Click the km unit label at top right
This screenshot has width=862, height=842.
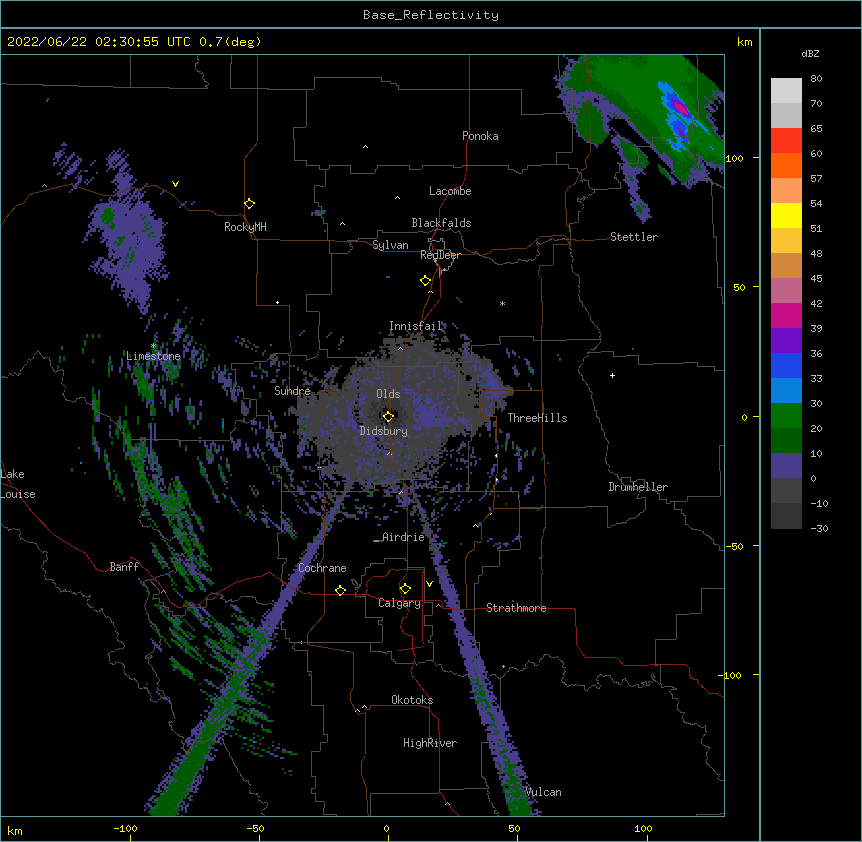click(744, 42)
